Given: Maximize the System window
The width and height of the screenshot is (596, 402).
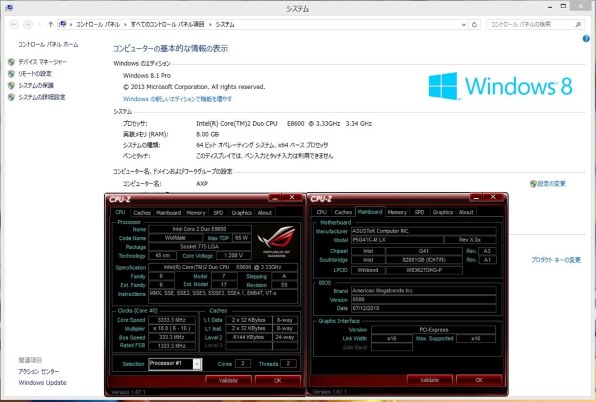Looking at the screenshot, I should (564, 6).
